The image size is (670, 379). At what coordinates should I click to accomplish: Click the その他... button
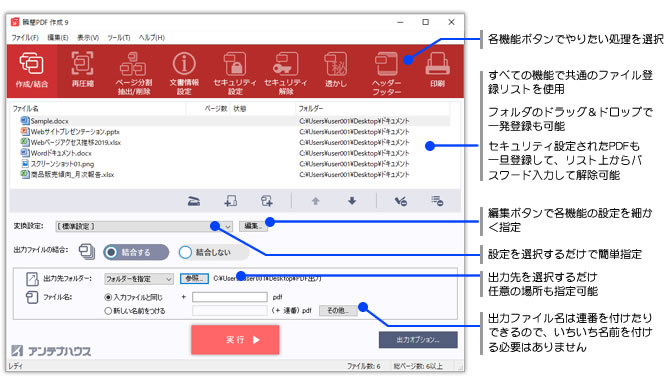tap(338, 311)
